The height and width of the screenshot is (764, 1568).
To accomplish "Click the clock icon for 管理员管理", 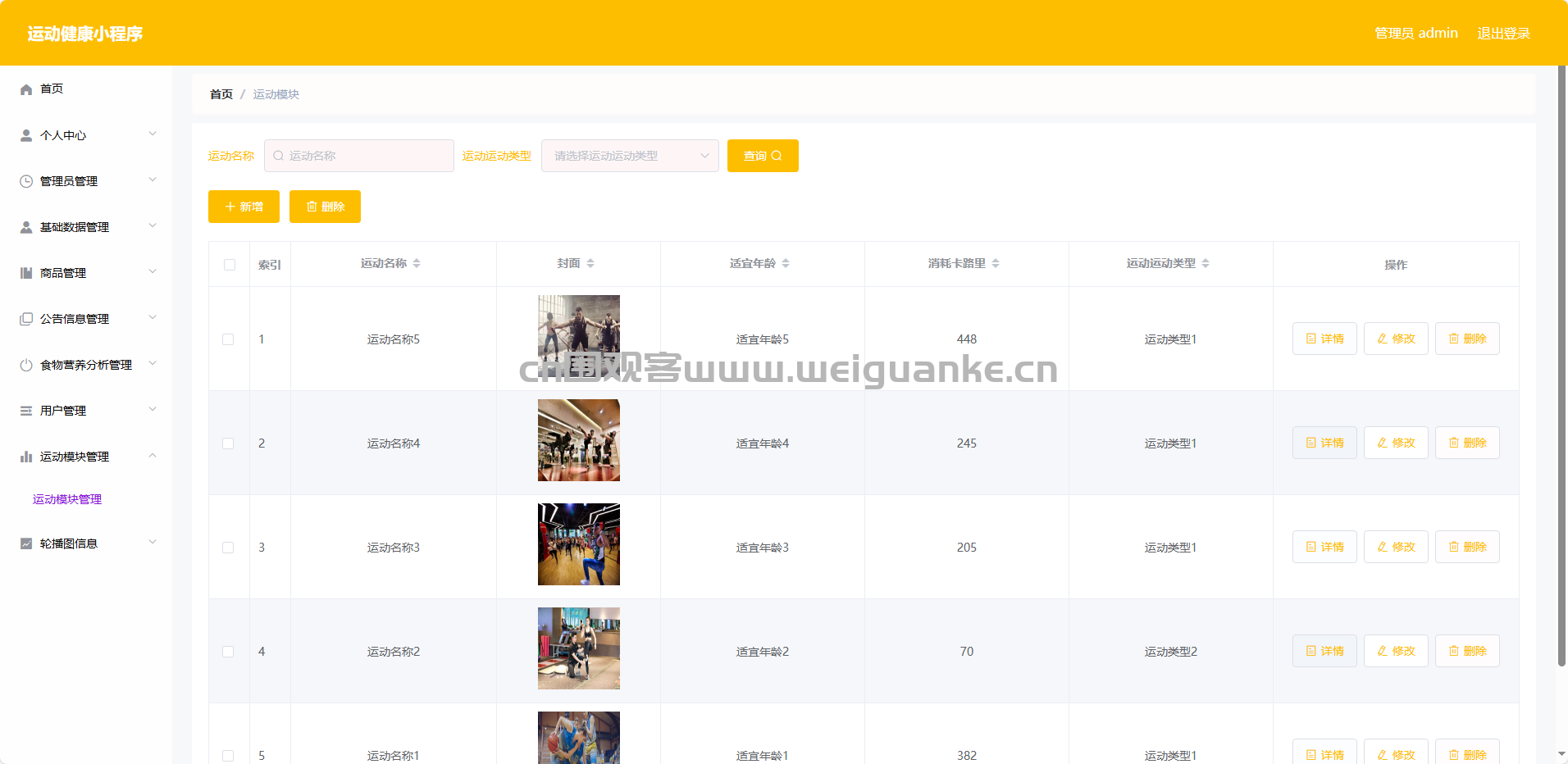I will click(26, 181).
